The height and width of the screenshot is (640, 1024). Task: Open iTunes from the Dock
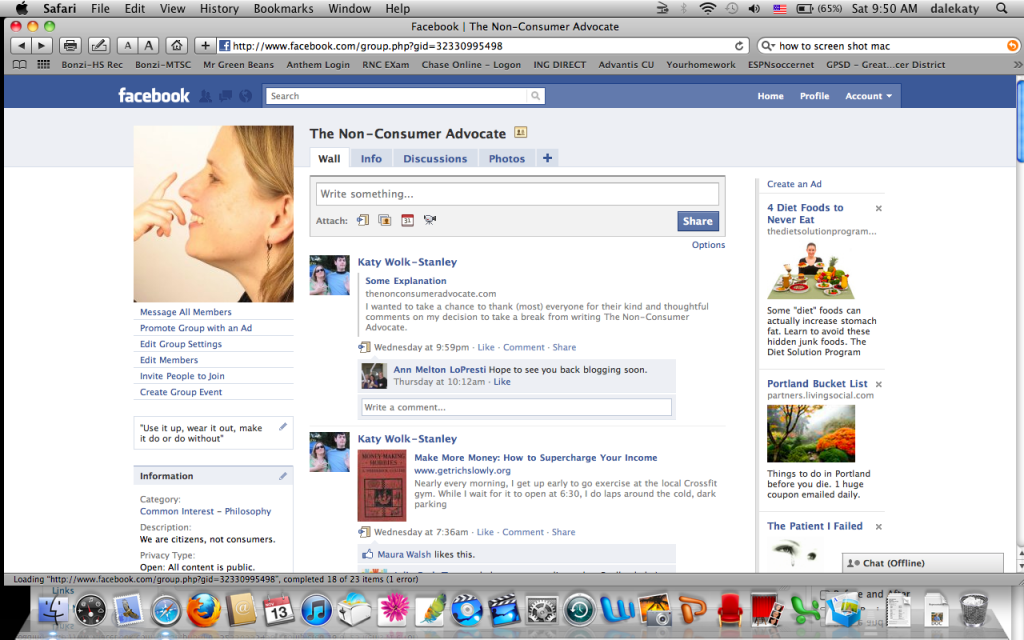(x=317, y=611)
